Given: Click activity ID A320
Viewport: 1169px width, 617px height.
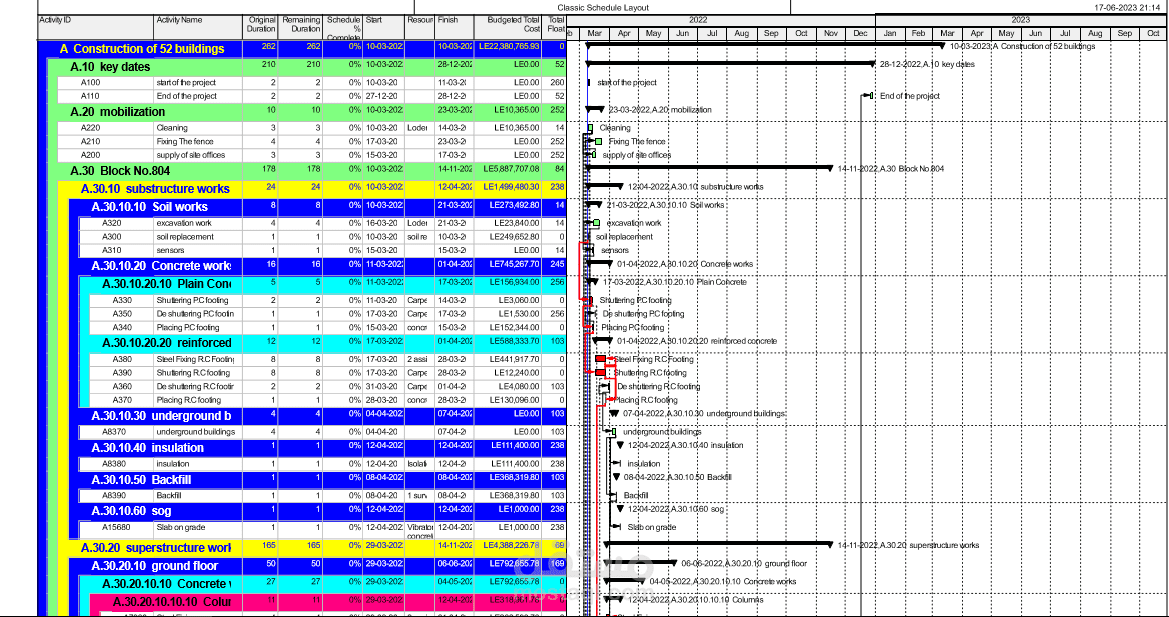Looking at the screenshot, I should pos(111,223).
